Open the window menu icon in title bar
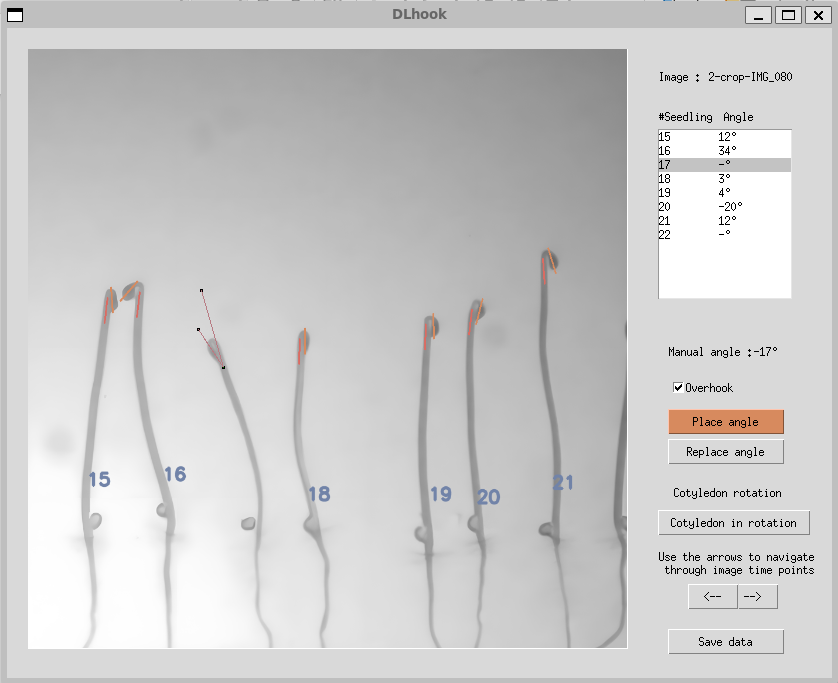Image resolution: width=838 pixels, height=683 pixels. (x=15, y=14)
